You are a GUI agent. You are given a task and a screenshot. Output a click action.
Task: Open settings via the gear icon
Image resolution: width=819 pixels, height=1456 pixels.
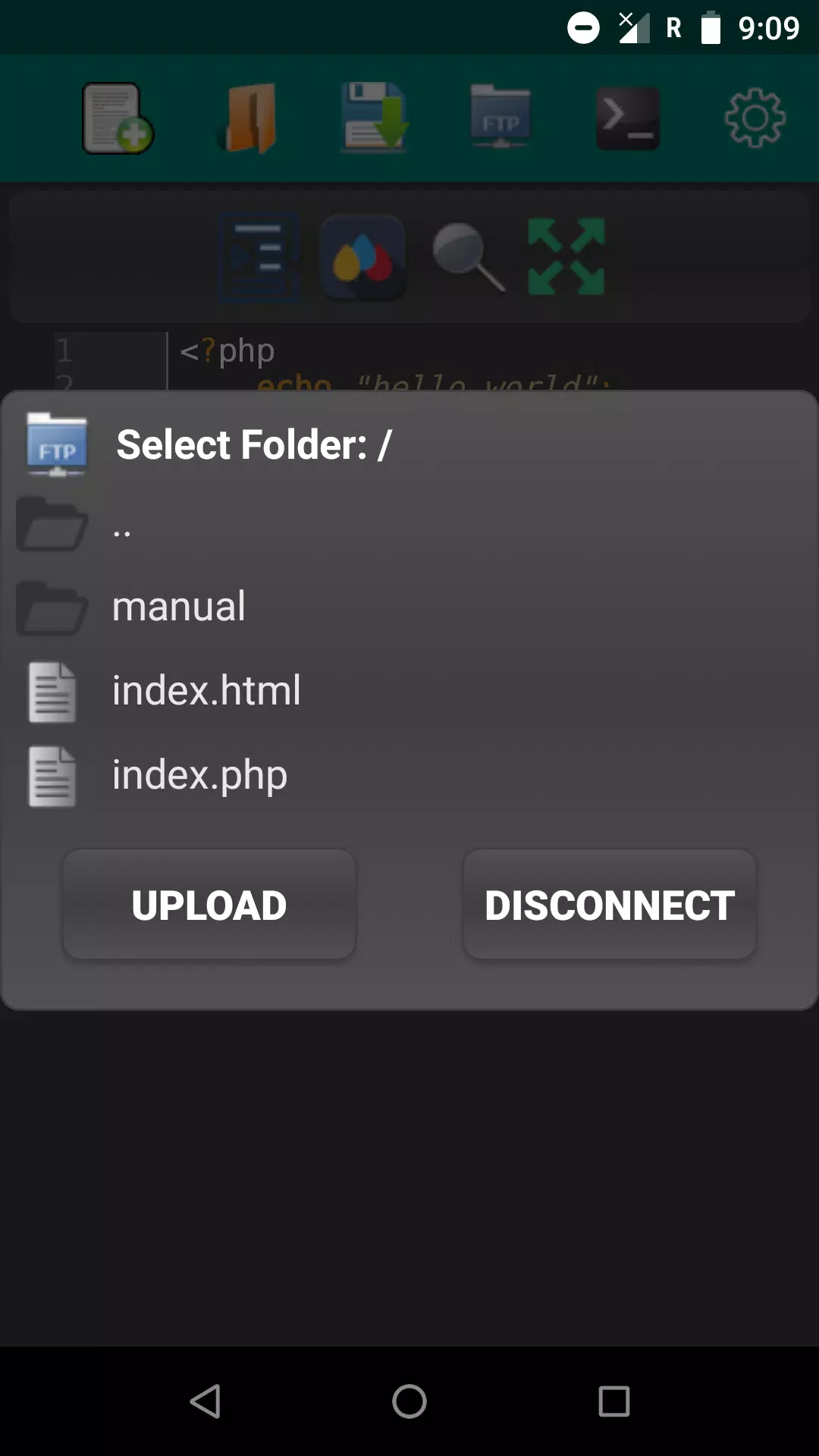pos(755,118)
